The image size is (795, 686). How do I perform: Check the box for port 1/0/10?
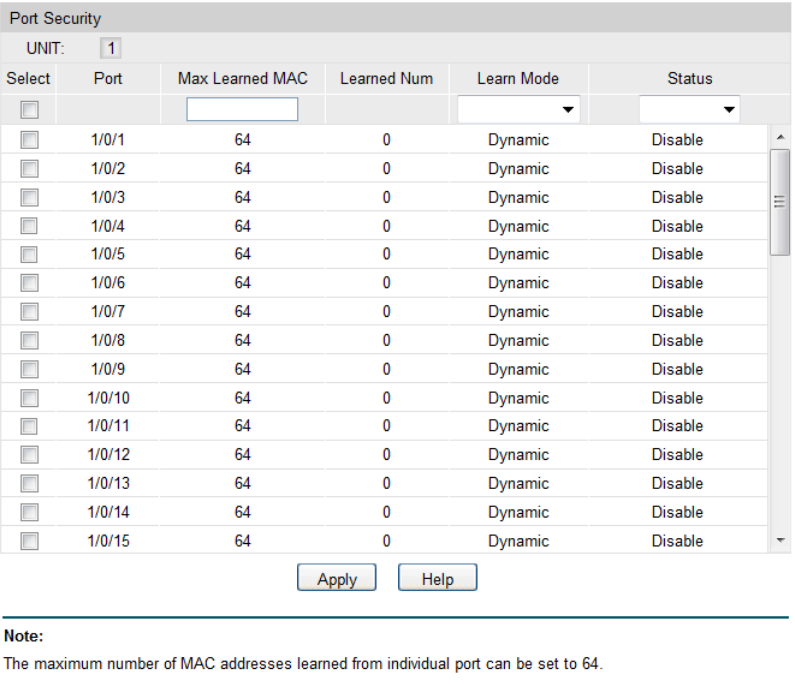click(29, 398)
